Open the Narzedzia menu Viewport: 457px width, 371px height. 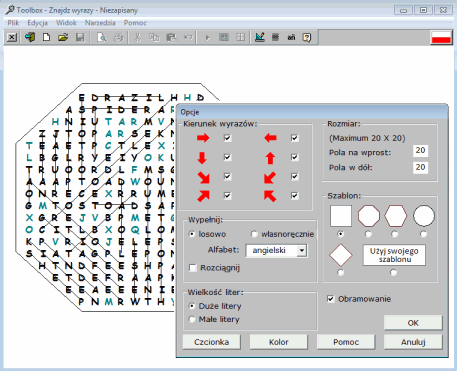pyautogui.click(x=100, y=23)
